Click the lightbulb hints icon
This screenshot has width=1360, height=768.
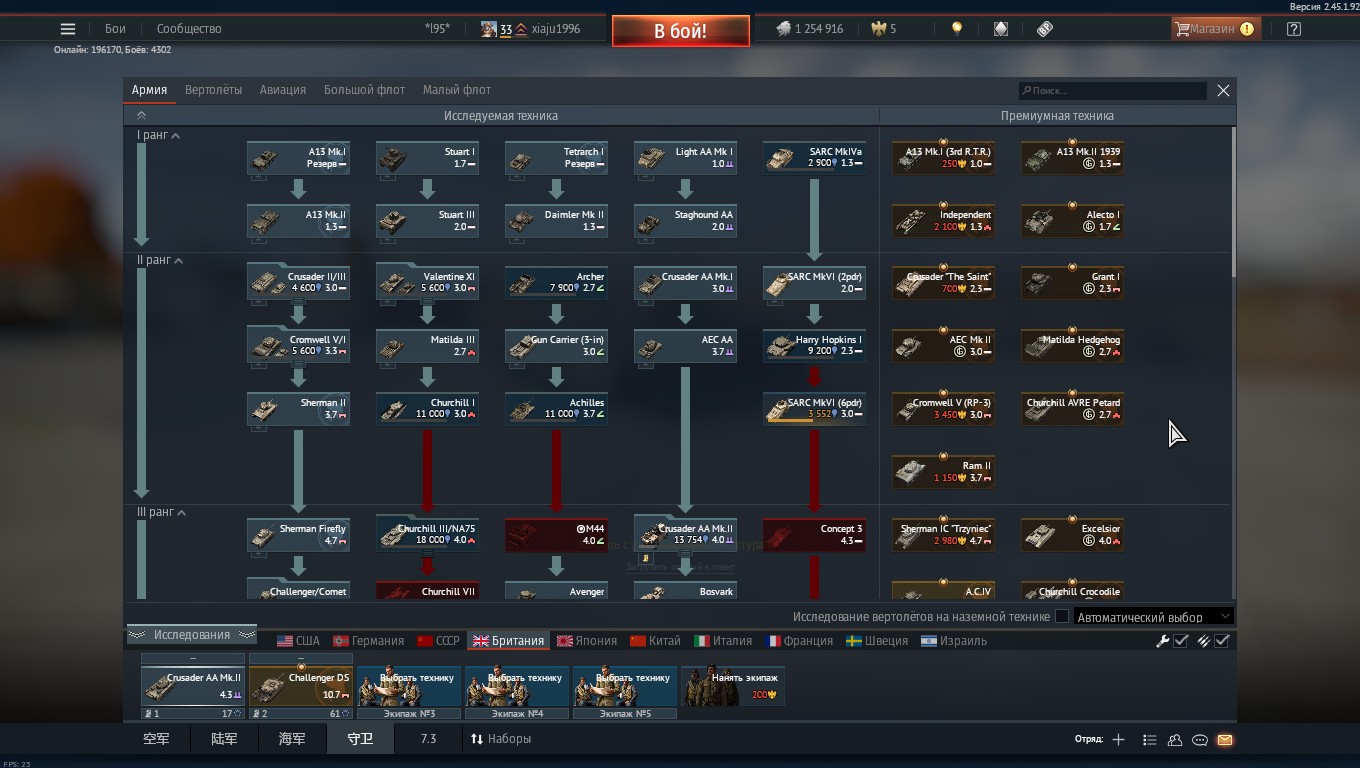[x=957, y=29]
